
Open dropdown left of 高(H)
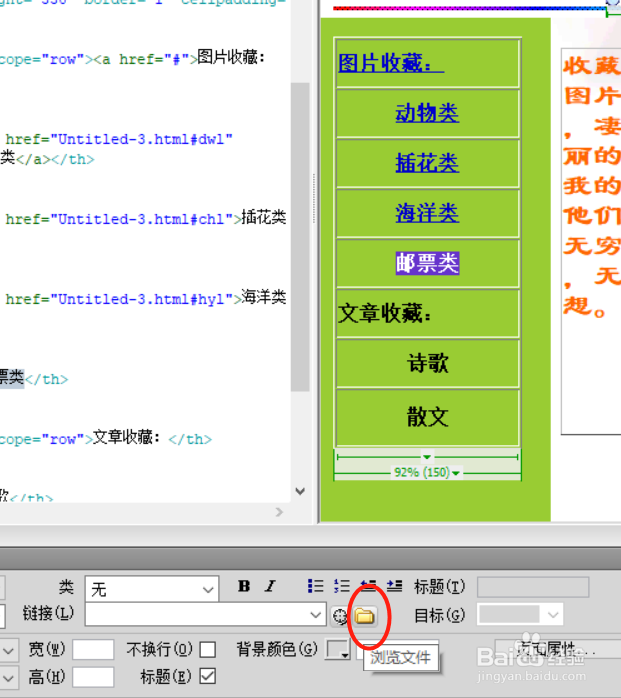click(x=8, y=678)
